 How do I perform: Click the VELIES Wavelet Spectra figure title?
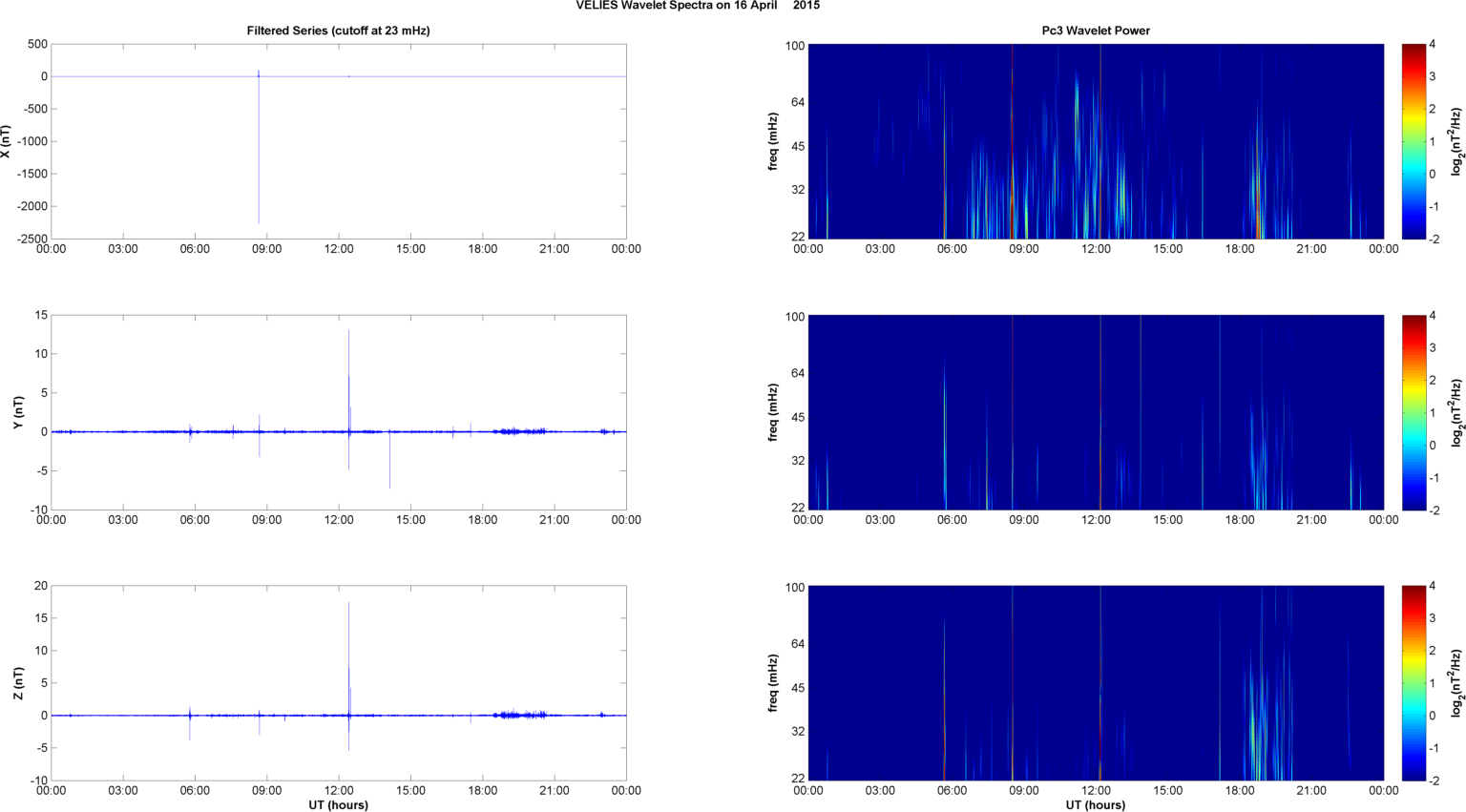click(697, 6)
